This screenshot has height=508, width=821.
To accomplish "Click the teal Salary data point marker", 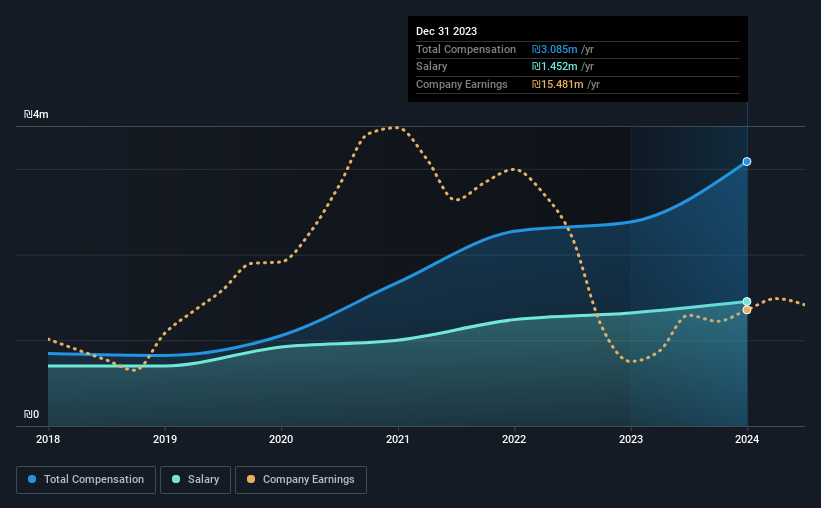I will click(x=747, y=301).
